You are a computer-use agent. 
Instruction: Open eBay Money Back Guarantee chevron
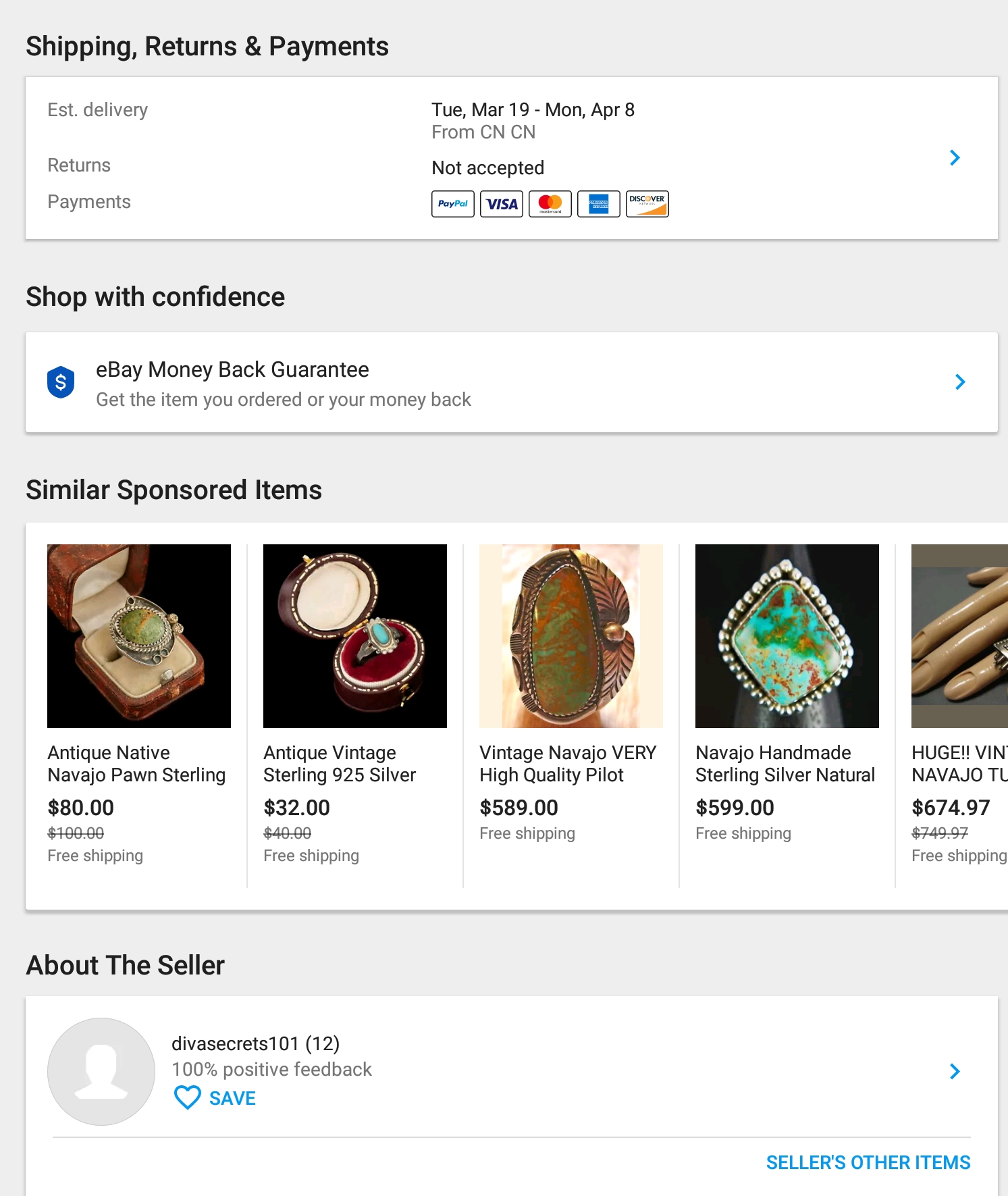pos(960,382)
